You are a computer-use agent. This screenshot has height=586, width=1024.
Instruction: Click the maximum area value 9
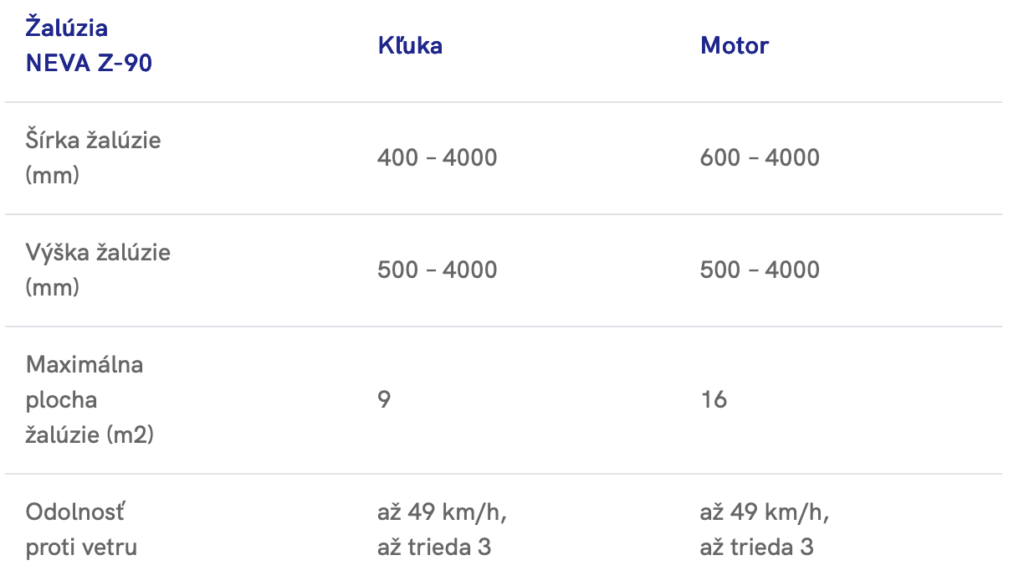coord(384,400)
